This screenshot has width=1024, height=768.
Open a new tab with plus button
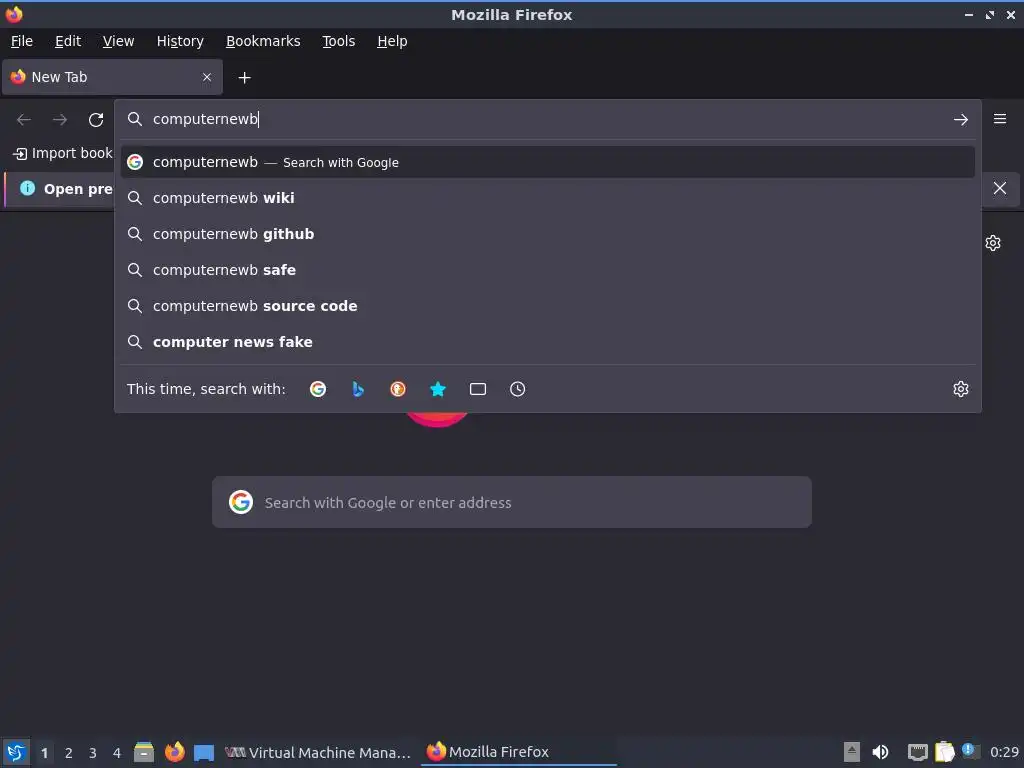244,78
